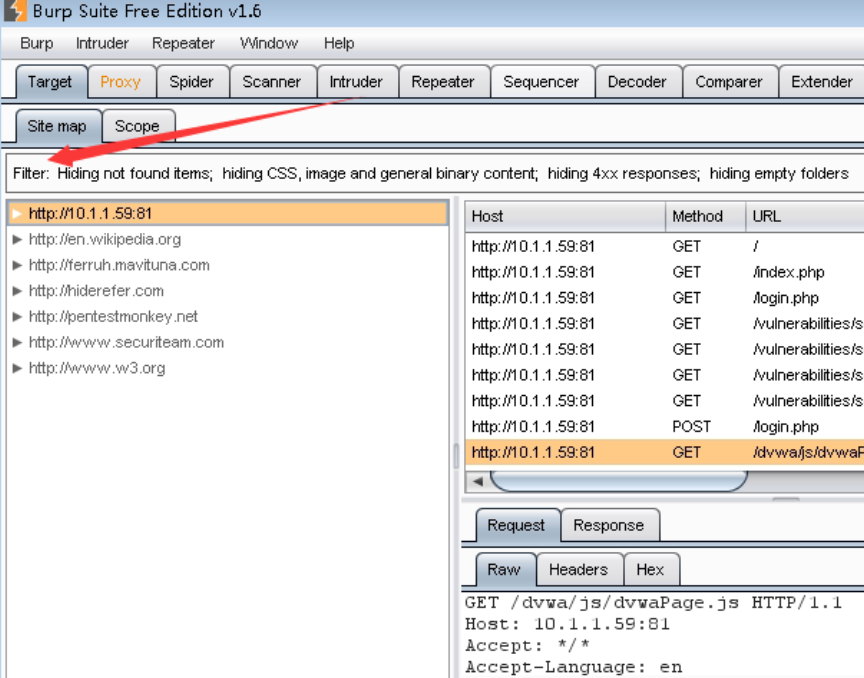Select the Site map sub-tab

click(x=57, y=126)
